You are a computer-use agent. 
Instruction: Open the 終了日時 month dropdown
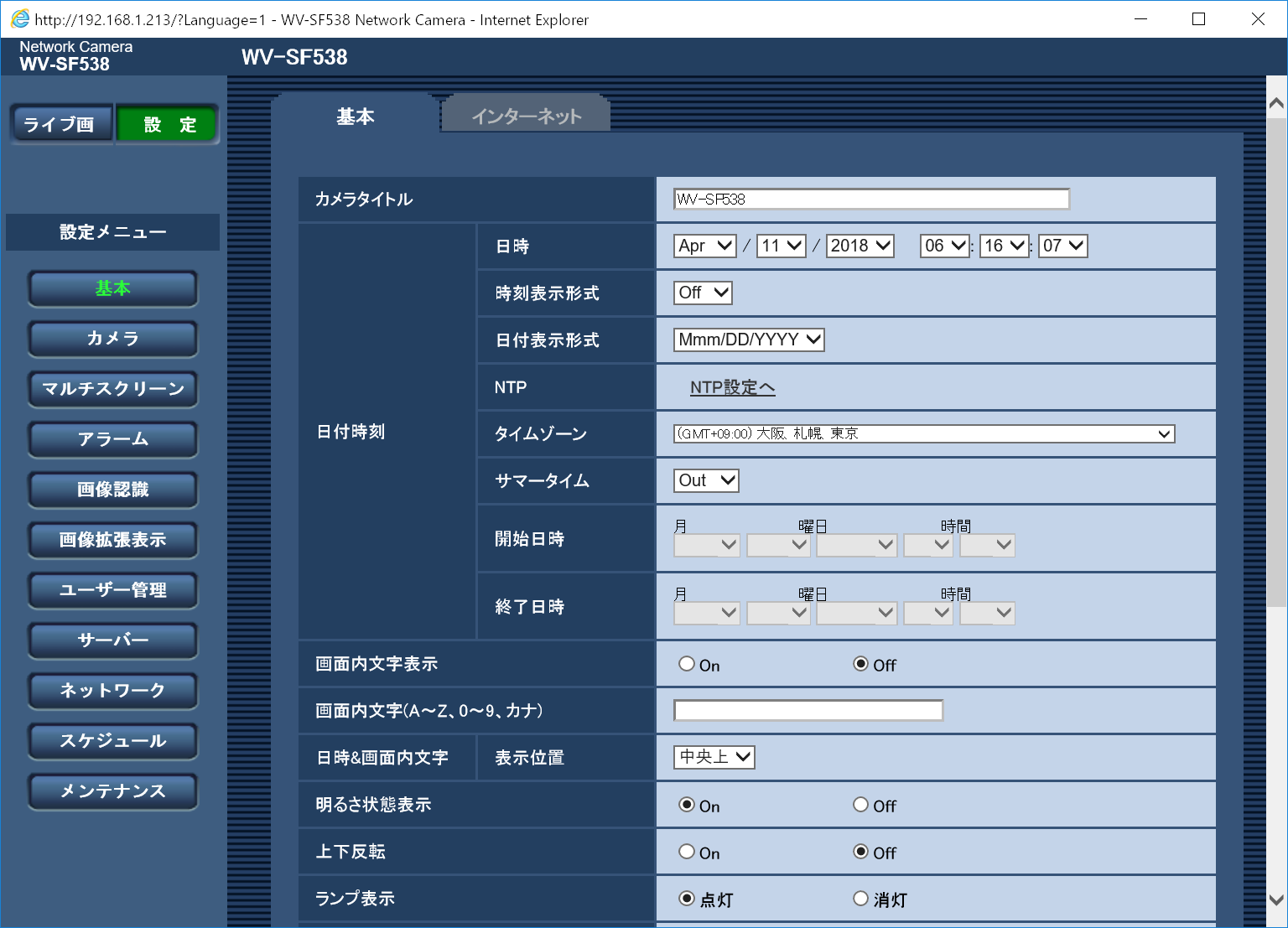pyautogui.click(x=707, y=613)
